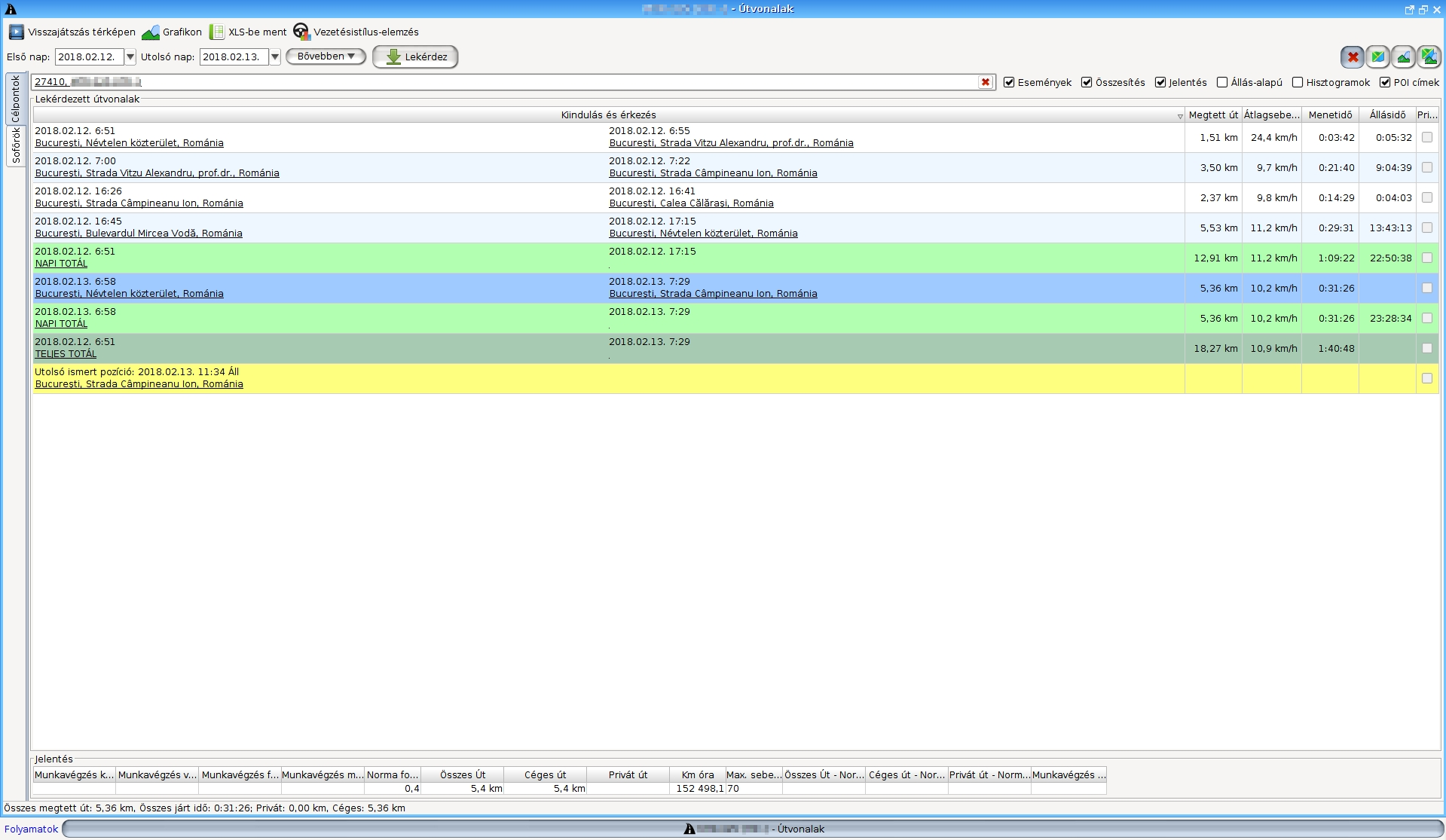The height and width of the screenshot is (840, 1446).
Task: Click the map-only view icon button
Action: [x=1378, y=57]
